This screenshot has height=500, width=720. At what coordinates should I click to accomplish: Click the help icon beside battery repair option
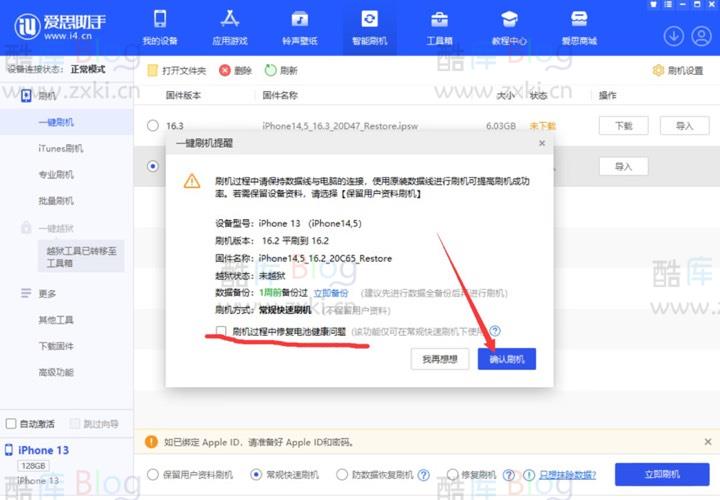coord(495,331)
